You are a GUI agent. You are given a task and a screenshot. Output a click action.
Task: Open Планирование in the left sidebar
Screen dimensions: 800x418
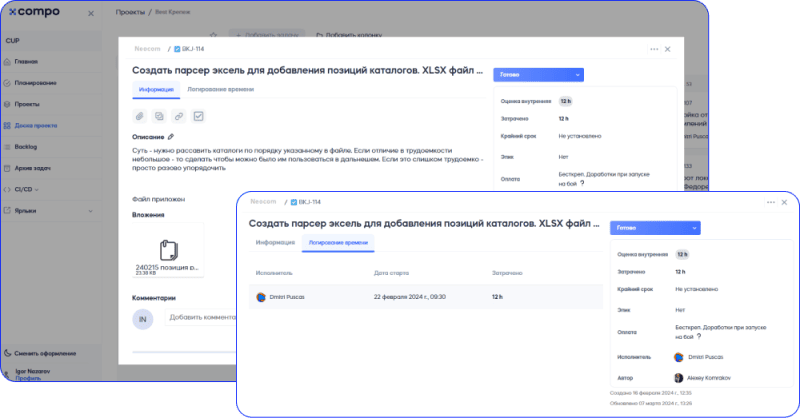pyautogui.click(x=35, y=83)
